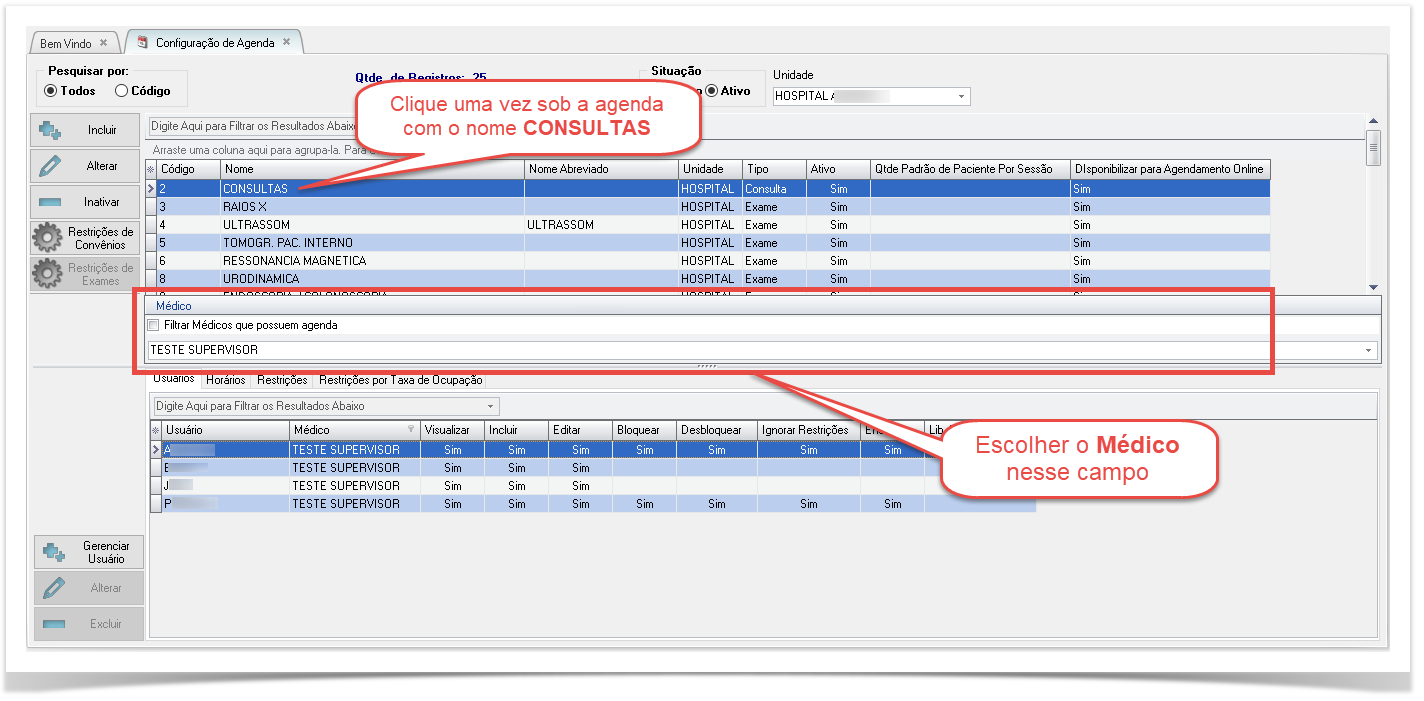Close the Bem Vindo tab
The image size is (1424, 701).
tap(103, 43)
